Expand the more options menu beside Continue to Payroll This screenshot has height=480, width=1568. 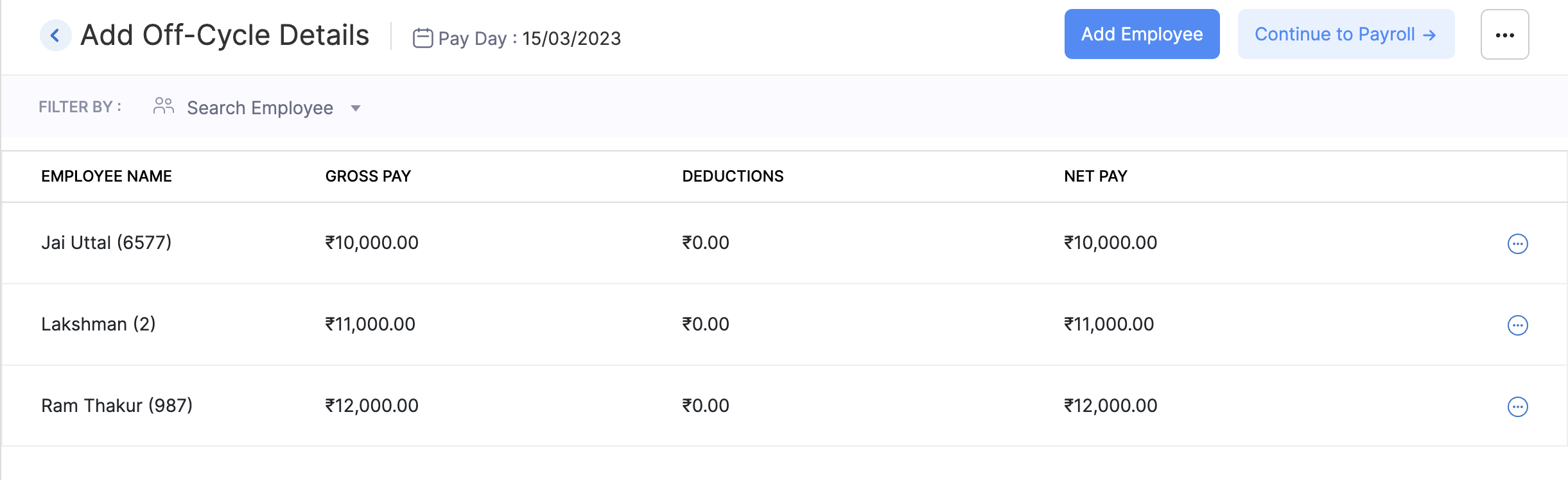1504,35
